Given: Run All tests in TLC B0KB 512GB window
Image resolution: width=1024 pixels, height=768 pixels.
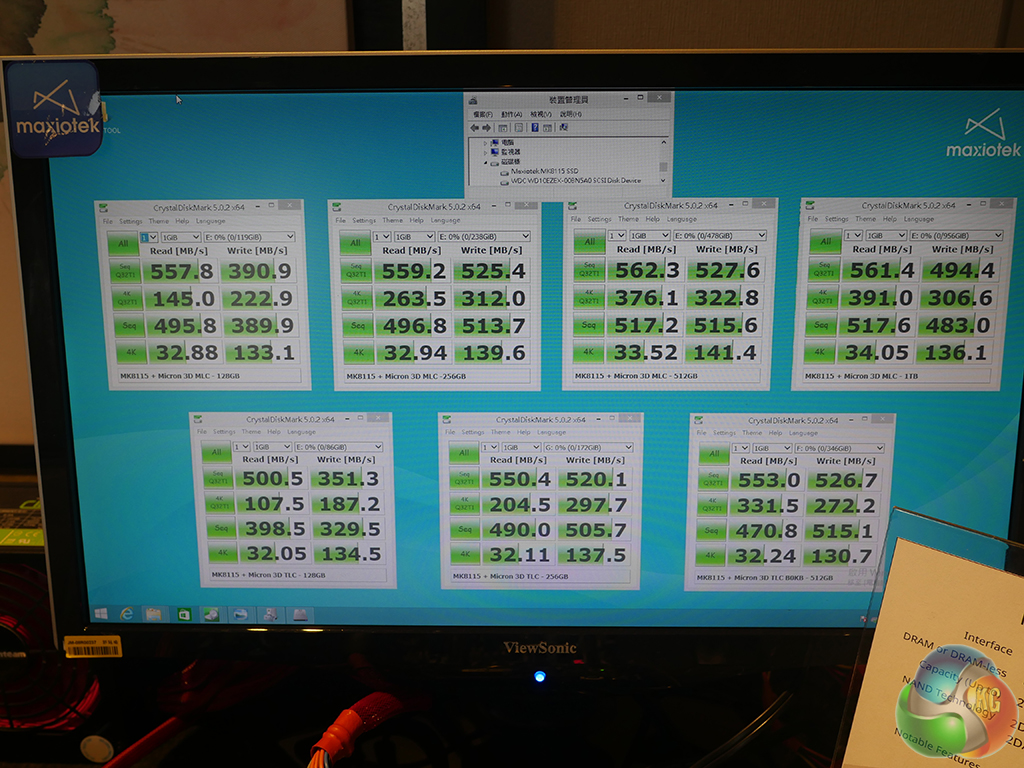Looking at the screenshot, I should pyautogui.click(x=714, y=453).
